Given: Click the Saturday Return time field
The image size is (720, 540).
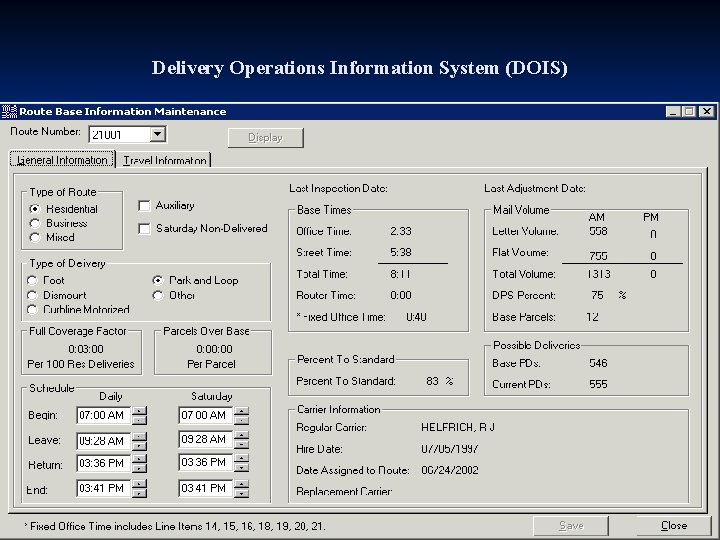Looking at the screenshot, I should 204,463.
